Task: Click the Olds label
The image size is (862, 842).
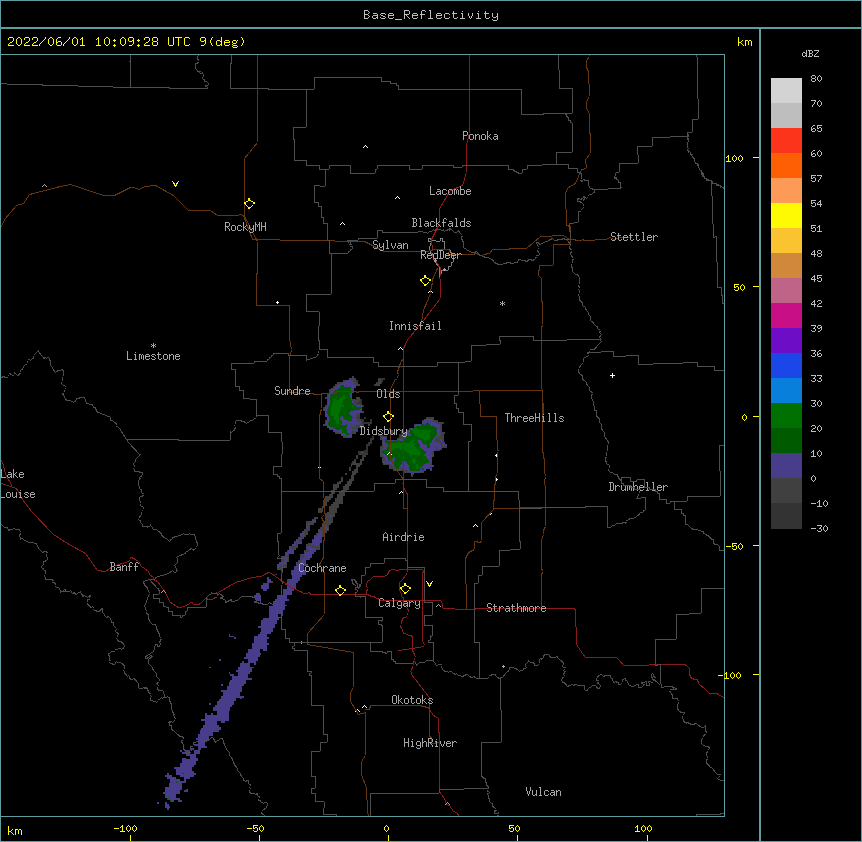Action: pyautogui.click(x=388, y=394)
